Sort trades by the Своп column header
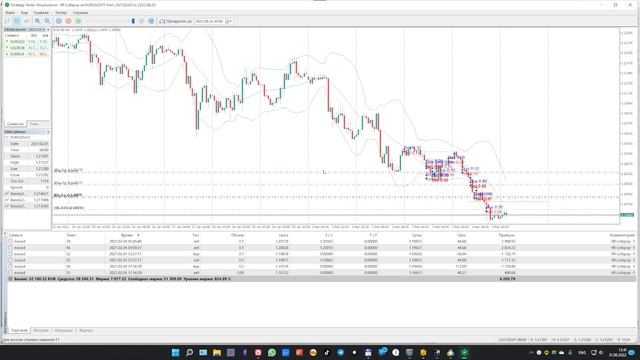Viewport: 640px width, 360px height. (461, 235)
